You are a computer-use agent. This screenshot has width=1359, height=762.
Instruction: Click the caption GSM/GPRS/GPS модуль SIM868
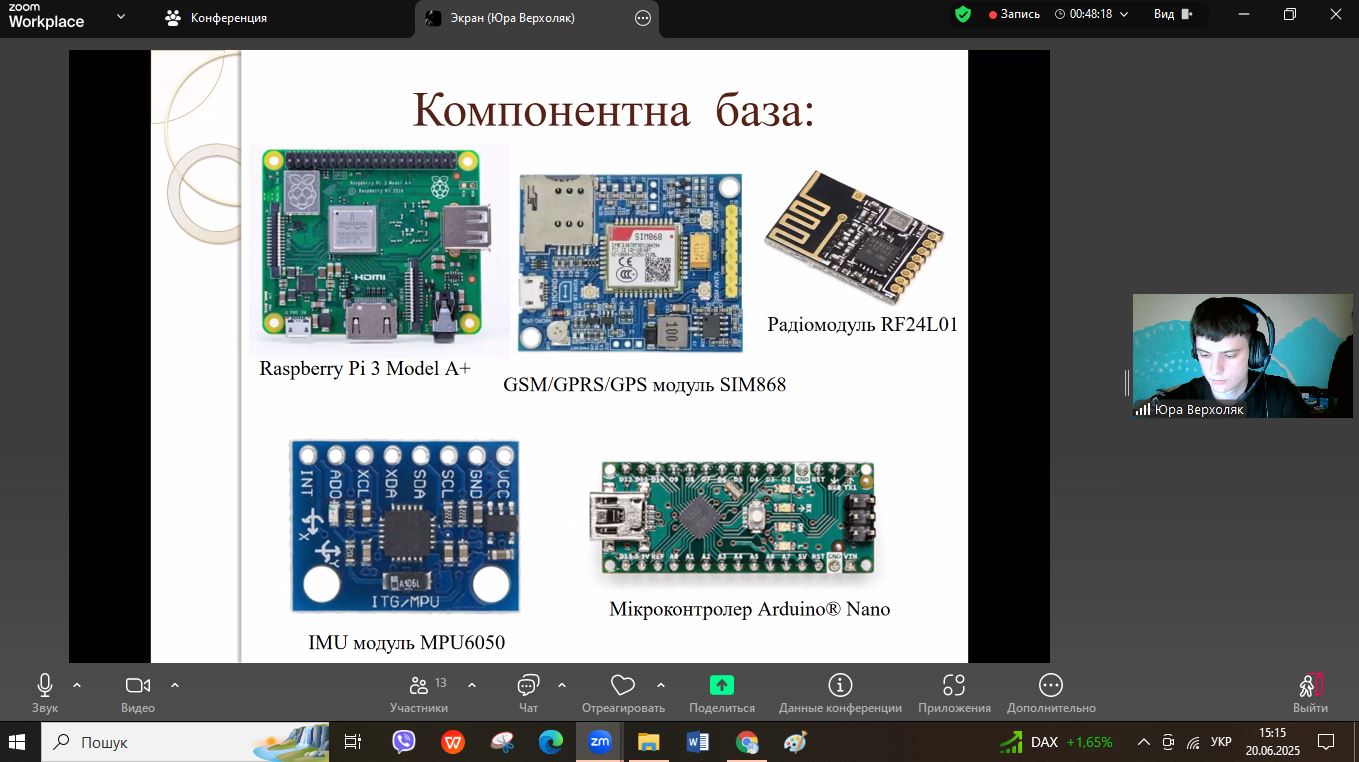[645, 384]
